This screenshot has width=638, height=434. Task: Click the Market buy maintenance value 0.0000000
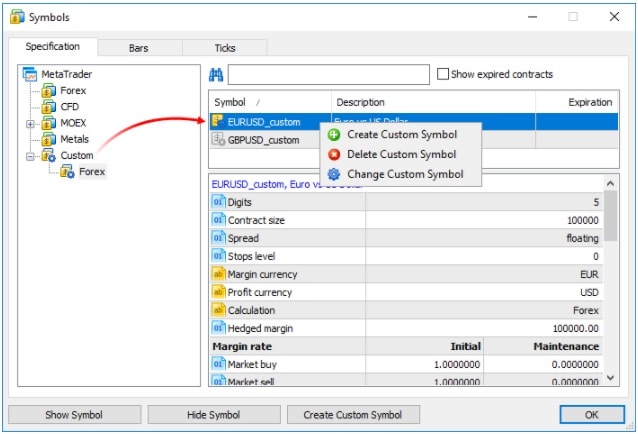tap(575, 364)
